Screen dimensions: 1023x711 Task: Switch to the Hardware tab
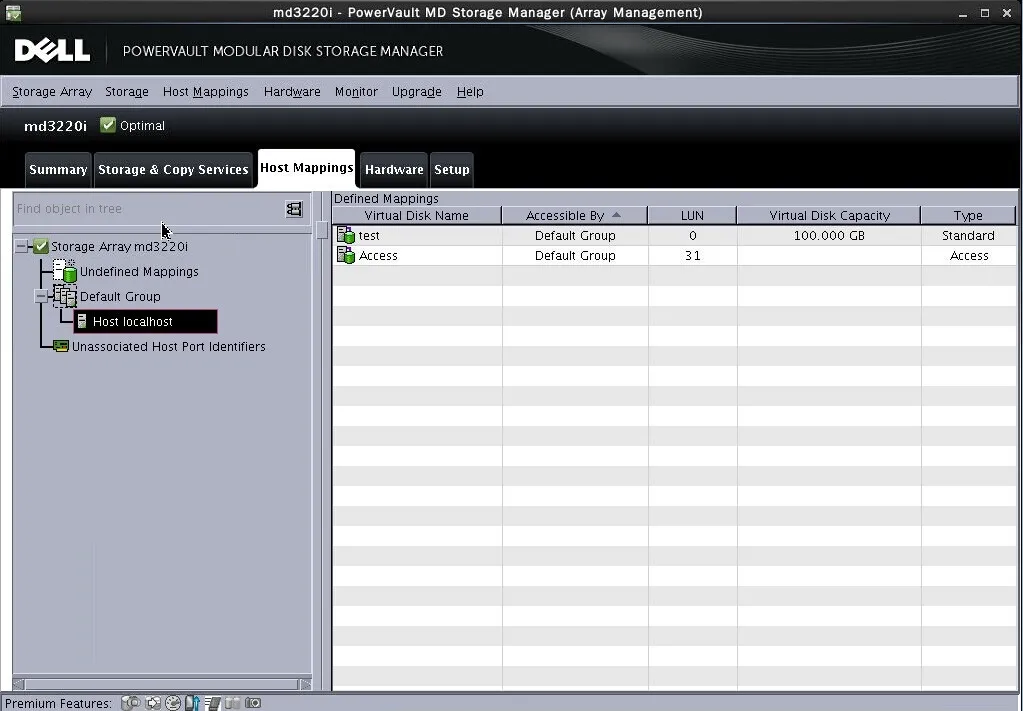(394, 170)
